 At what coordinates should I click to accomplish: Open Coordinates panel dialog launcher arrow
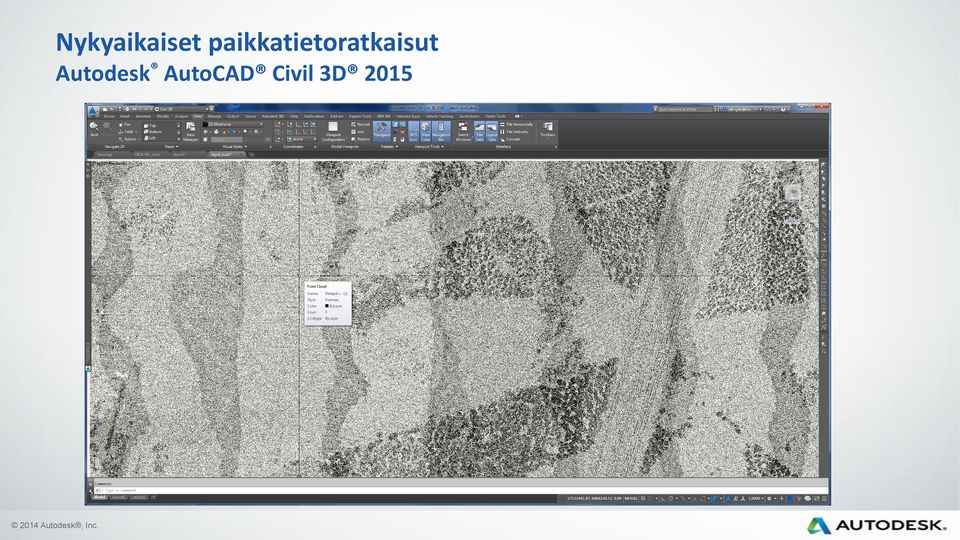pyautogui.click(x=315, y=147)
